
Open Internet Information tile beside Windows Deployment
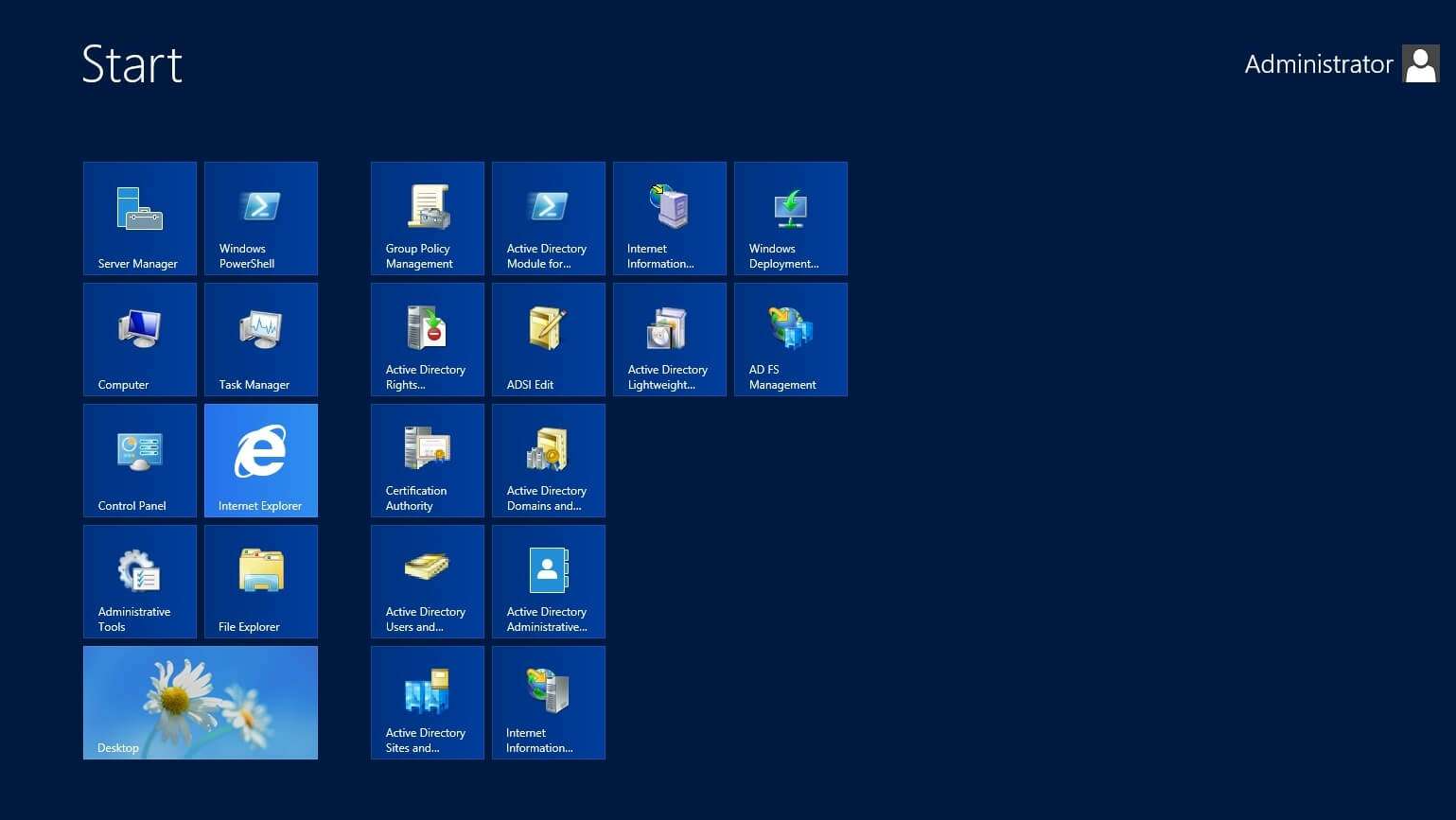(x=670, y=218)
